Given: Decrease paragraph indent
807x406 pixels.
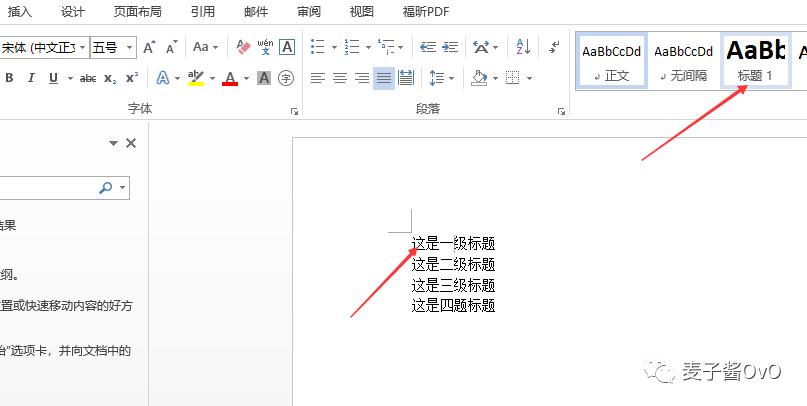Looking at the screenshot, I should 428,47.
